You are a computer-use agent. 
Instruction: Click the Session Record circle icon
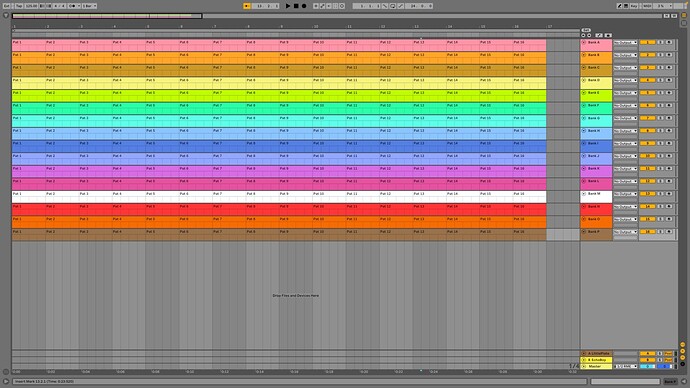pos(342,6)
